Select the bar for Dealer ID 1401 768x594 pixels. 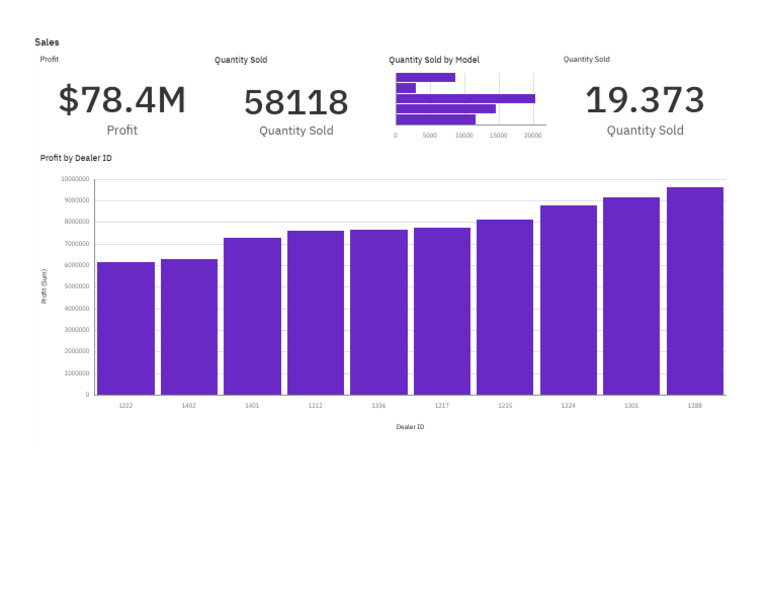point(252,316)
